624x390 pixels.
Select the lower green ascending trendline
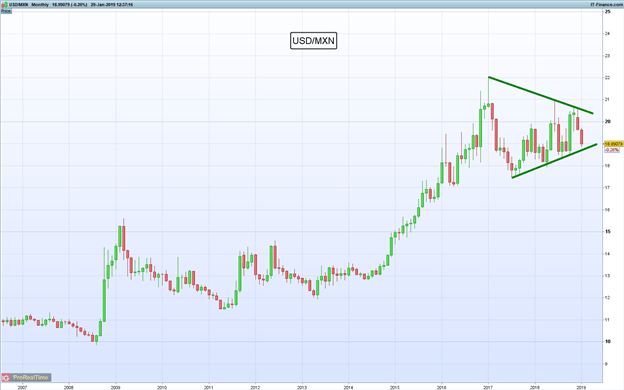(554, 161)
